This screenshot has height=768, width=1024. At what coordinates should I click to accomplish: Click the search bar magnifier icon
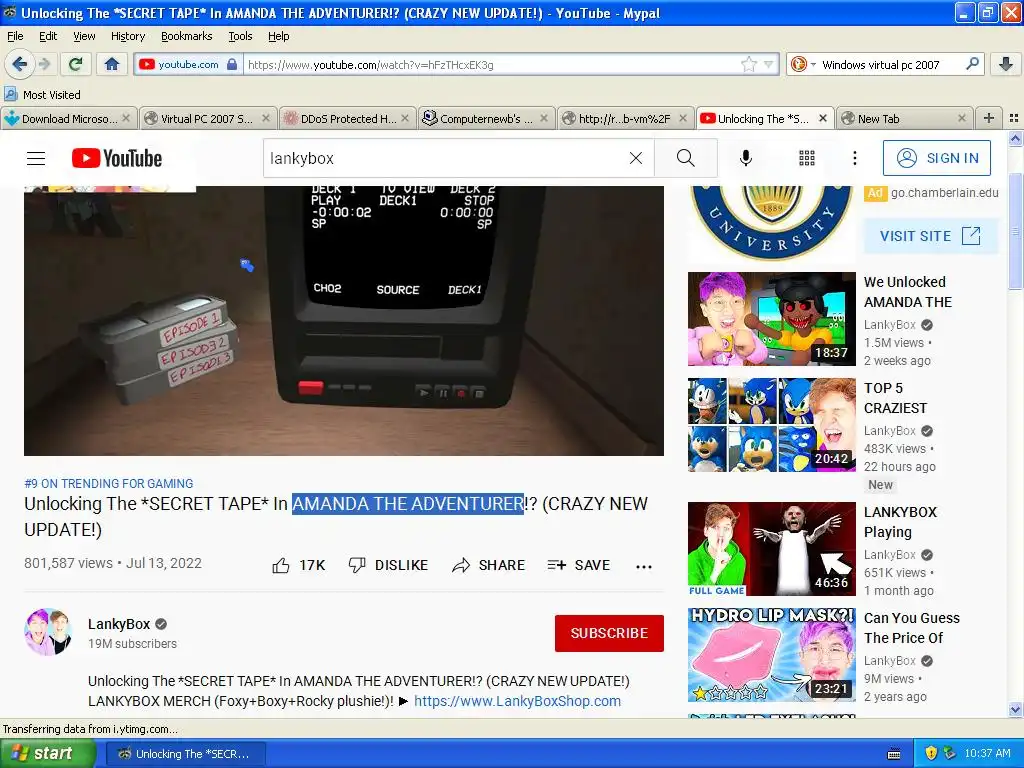click(972, 64)
